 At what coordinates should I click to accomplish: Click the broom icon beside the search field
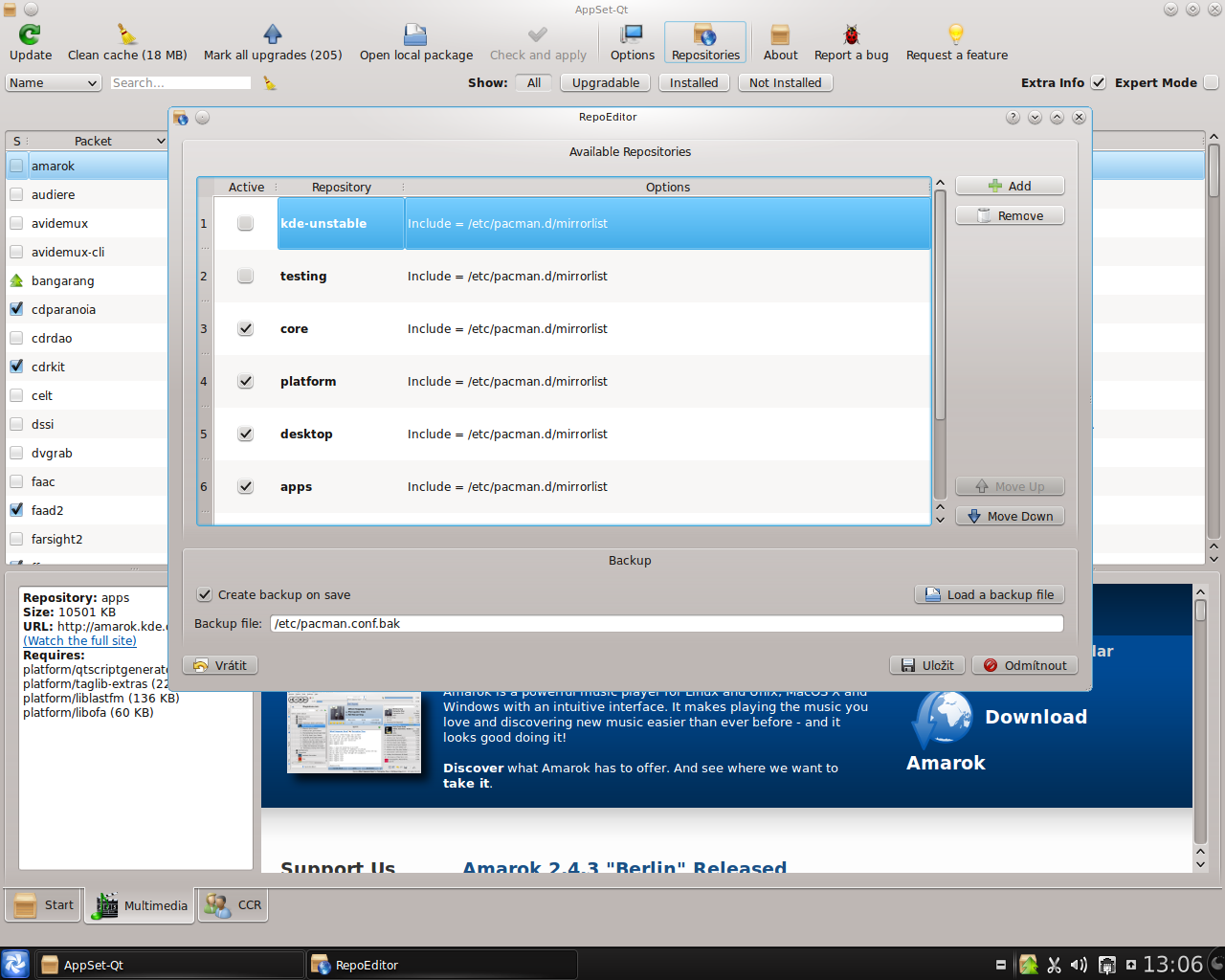click(x=270, y=83)
